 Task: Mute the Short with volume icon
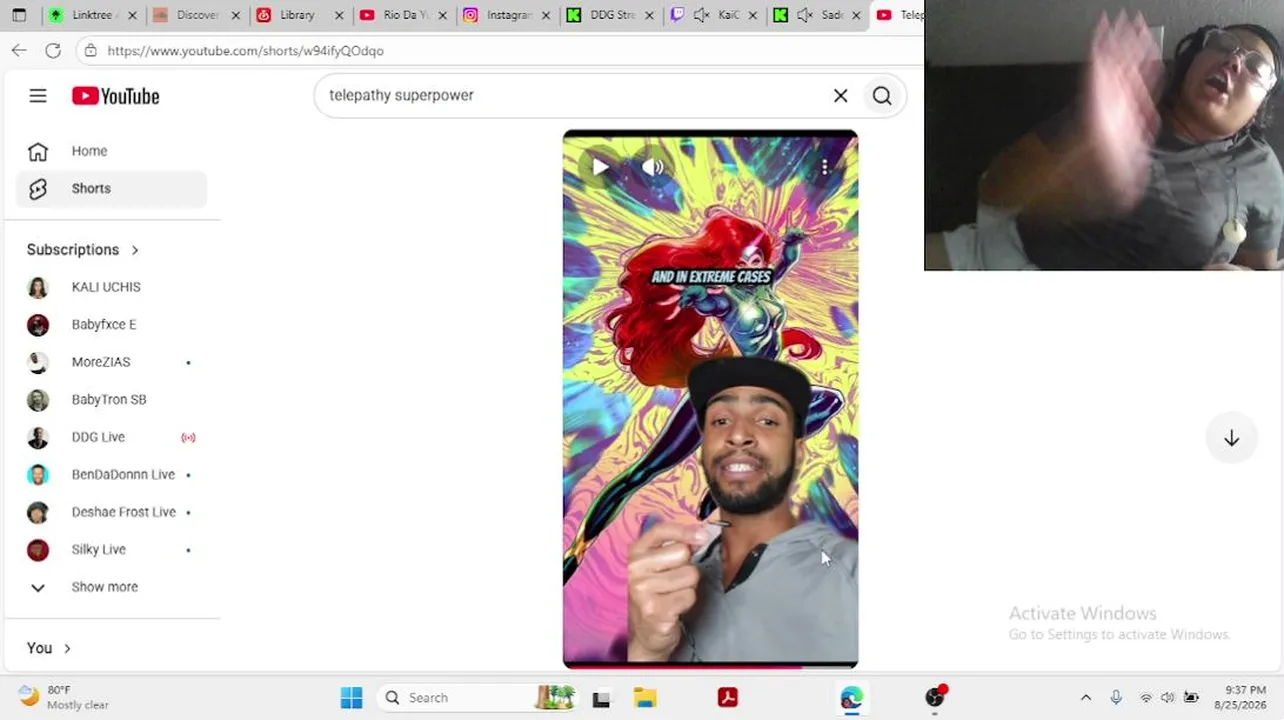[653, 167]
